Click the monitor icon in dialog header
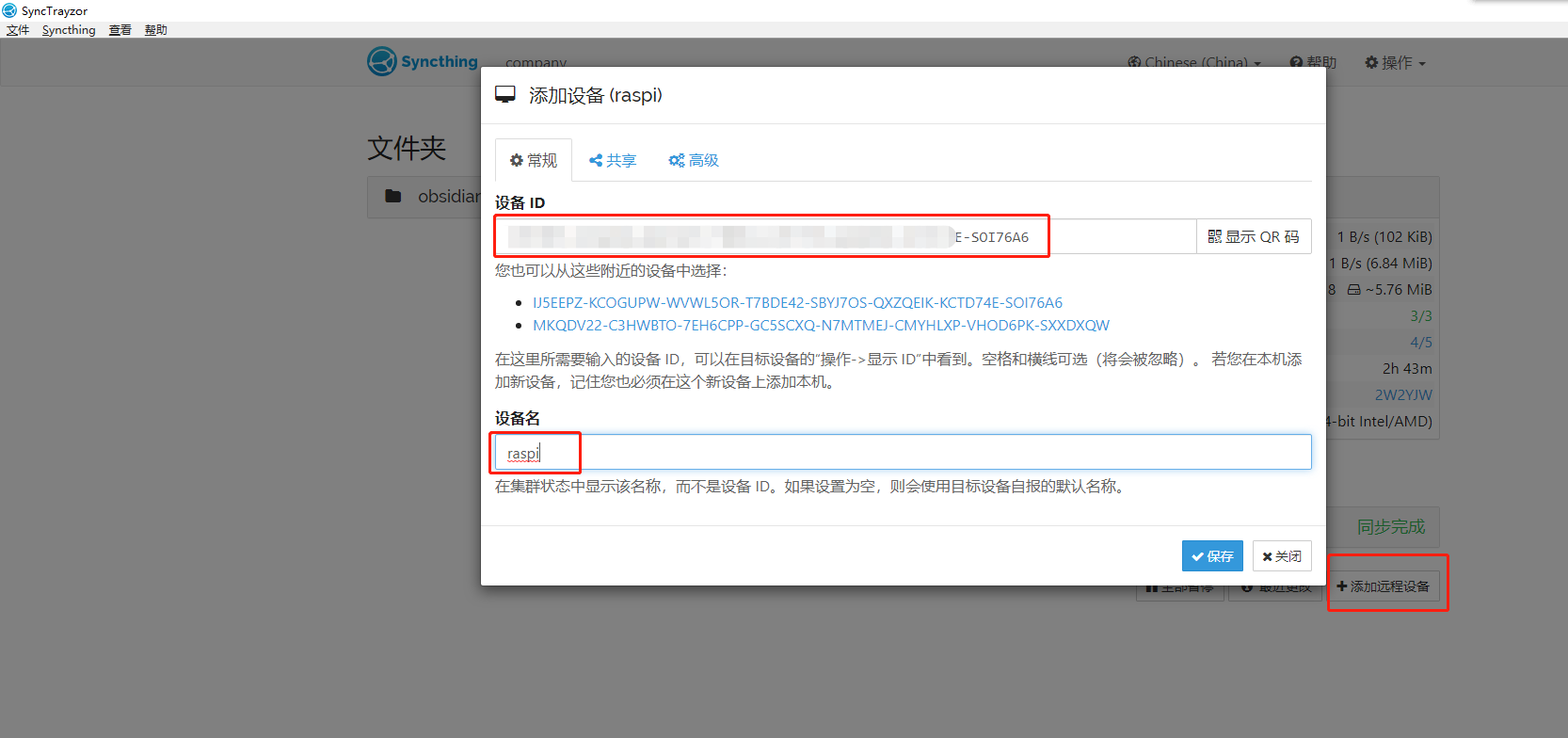 pos(505,95)
